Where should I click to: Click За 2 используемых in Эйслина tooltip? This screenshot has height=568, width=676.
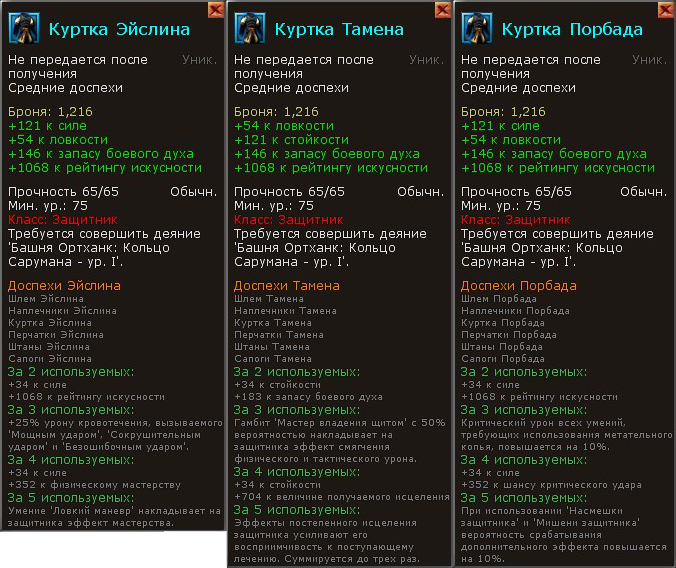click(71, 372)
